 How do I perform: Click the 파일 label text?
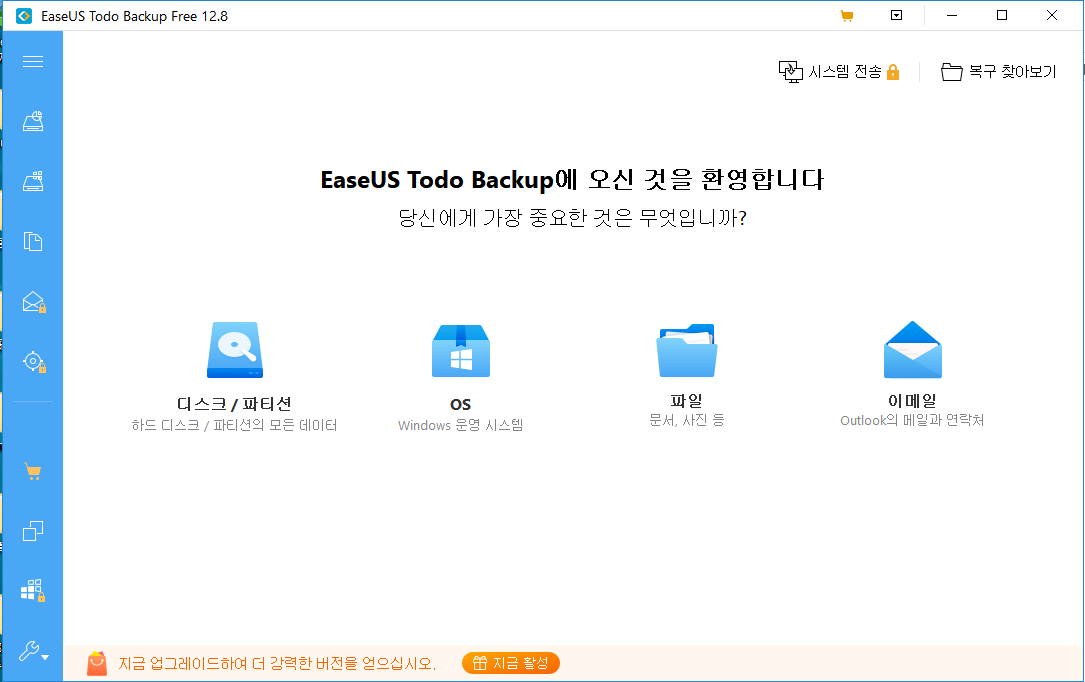click(686, 400)
